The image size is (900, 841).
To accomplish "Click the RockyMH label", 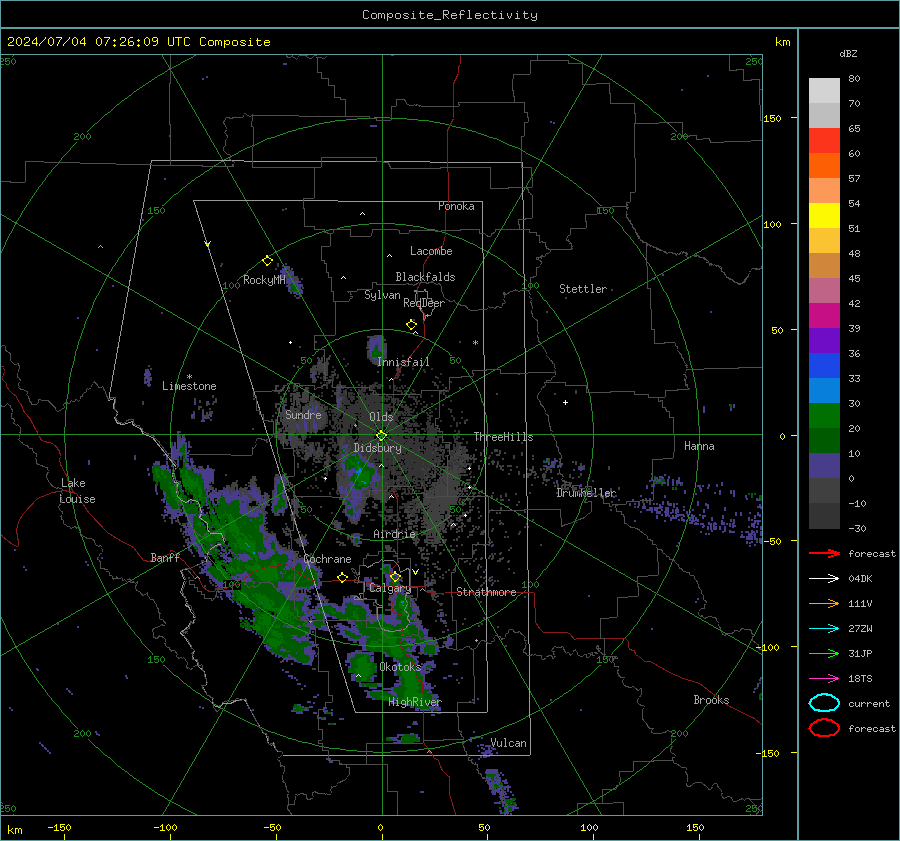I will coord(264,280).
